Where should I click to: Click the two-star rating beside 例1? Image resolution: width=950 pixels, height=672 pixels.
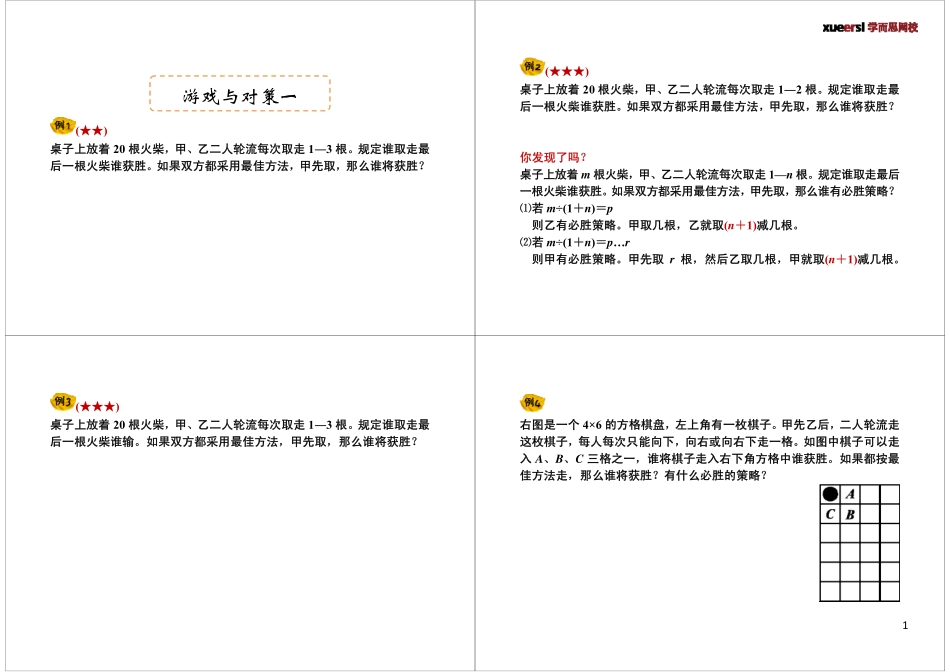pos(90,128)
